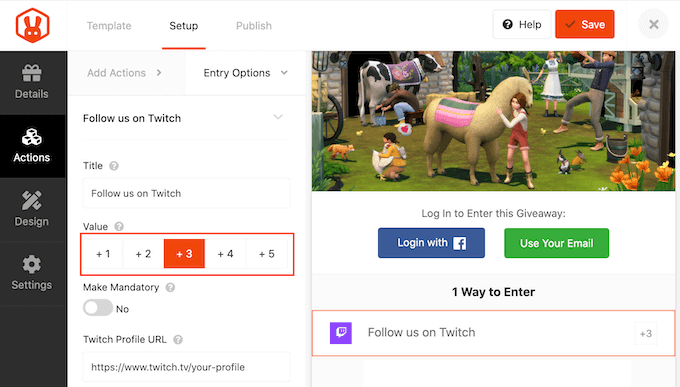Click the +3 badge in the preview
Viewport: 680px width, 387px height.
pos(645,333)
